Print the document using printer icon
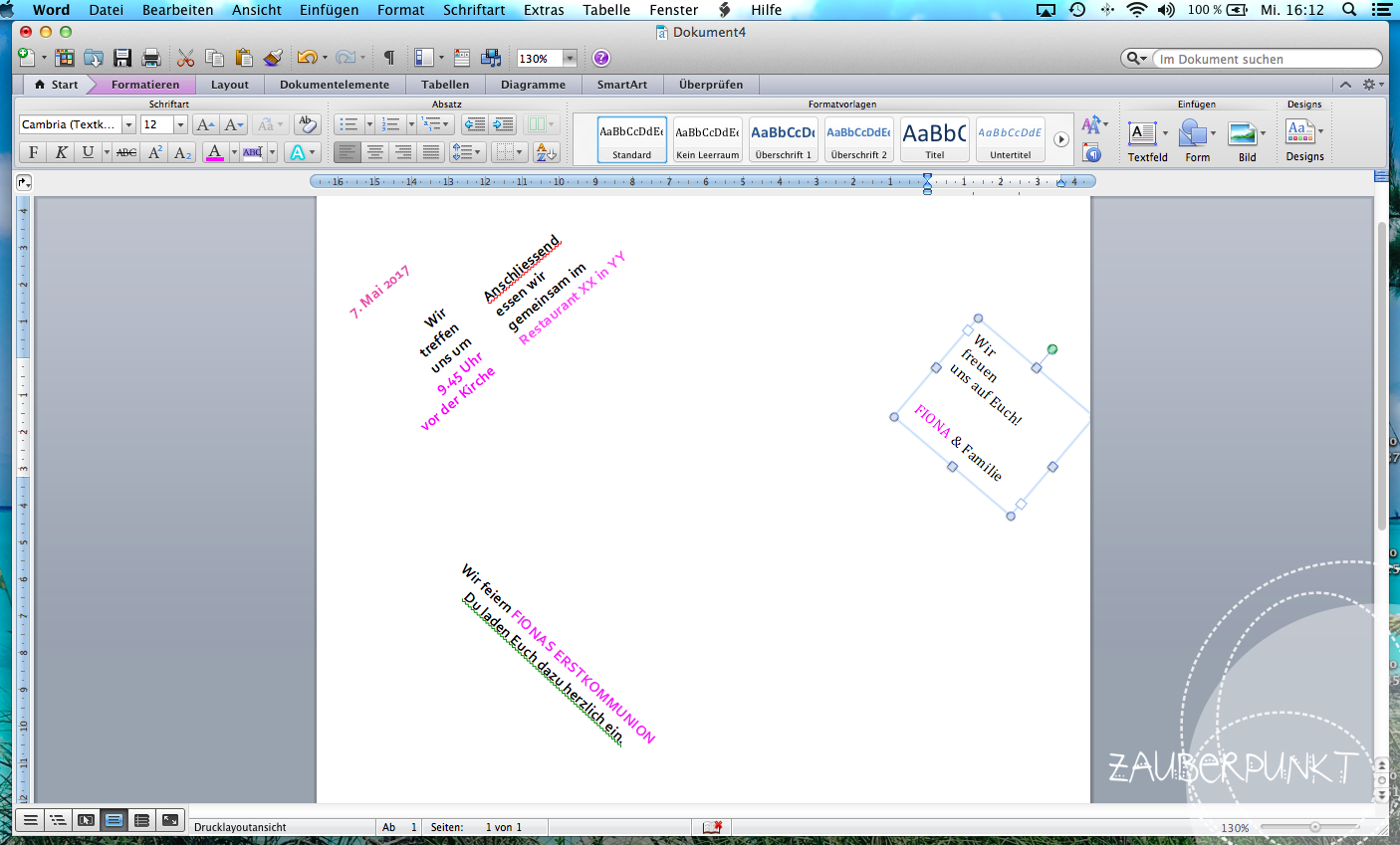 pyautogui.click(x=151, y=58)
